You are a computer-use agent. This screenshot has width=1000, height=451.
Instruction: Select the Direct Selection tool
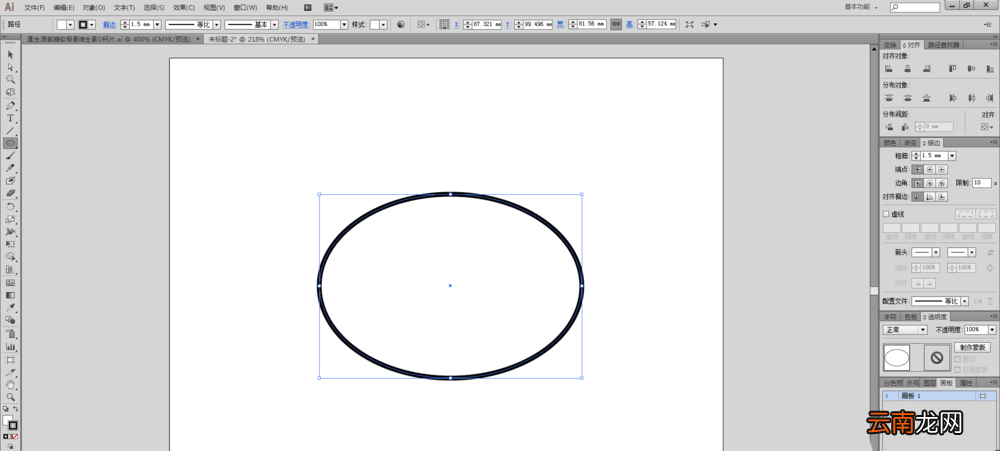click(10, 67)
